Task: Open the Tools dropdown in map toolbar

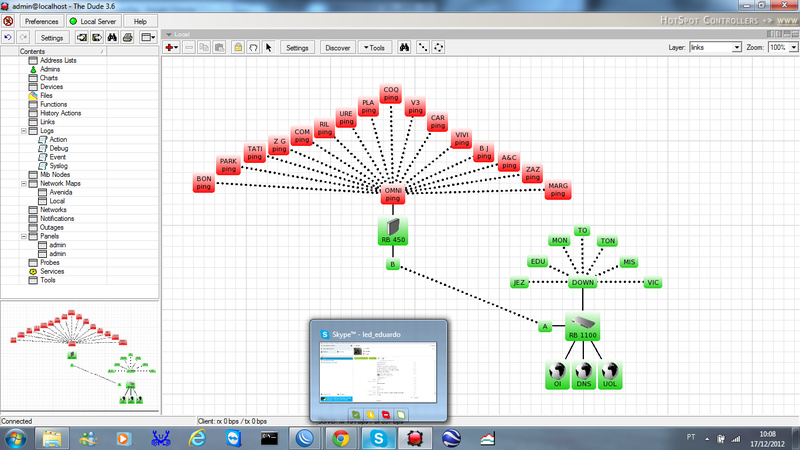Action: point(374,47)
